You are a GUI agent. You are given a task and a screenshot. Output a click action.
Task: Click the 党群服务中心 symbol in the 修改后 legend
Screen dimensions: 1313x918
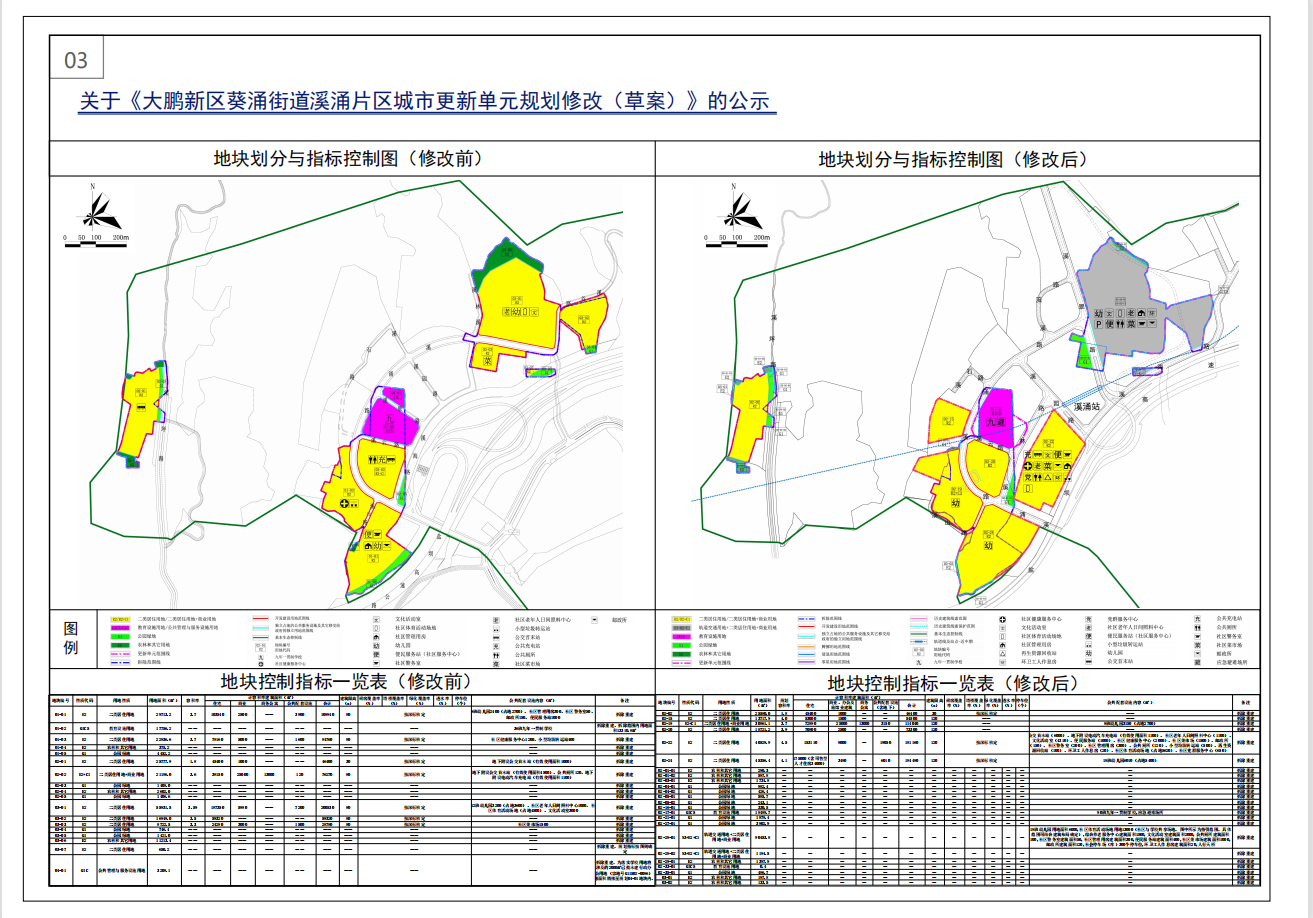[x=1088, y=621]
